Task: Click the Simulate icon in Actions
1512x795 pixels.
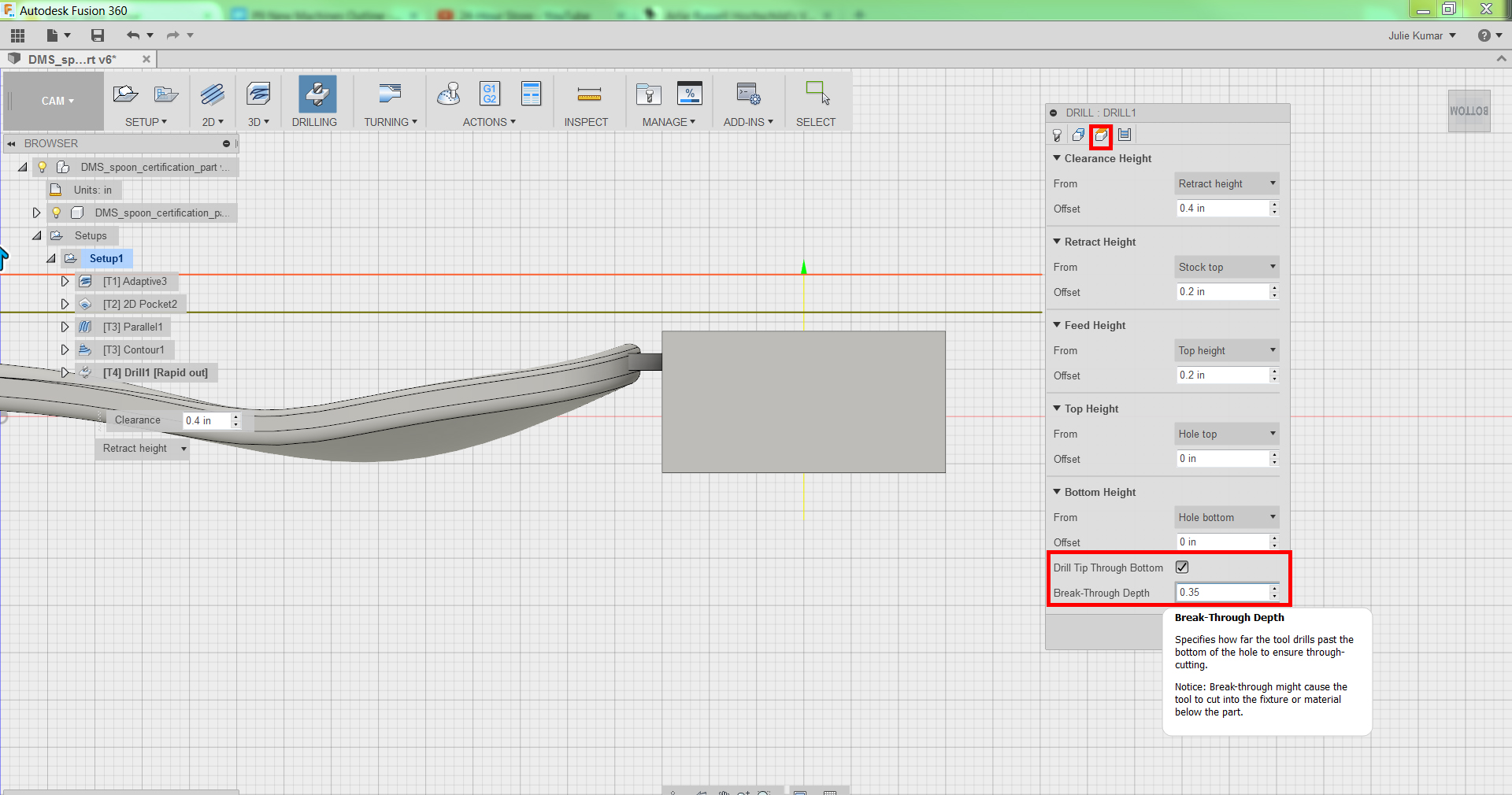Action: 449,94
